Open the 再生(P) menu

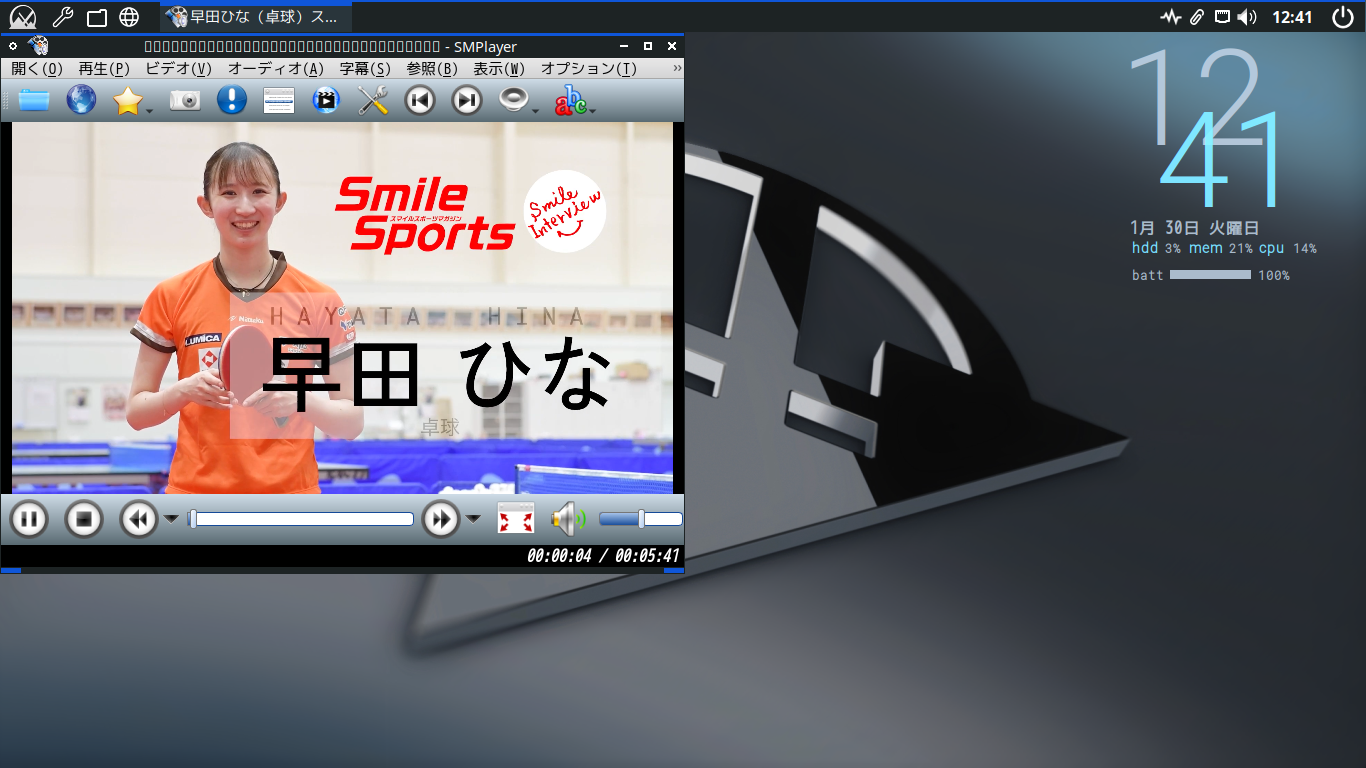coord(104,68)
